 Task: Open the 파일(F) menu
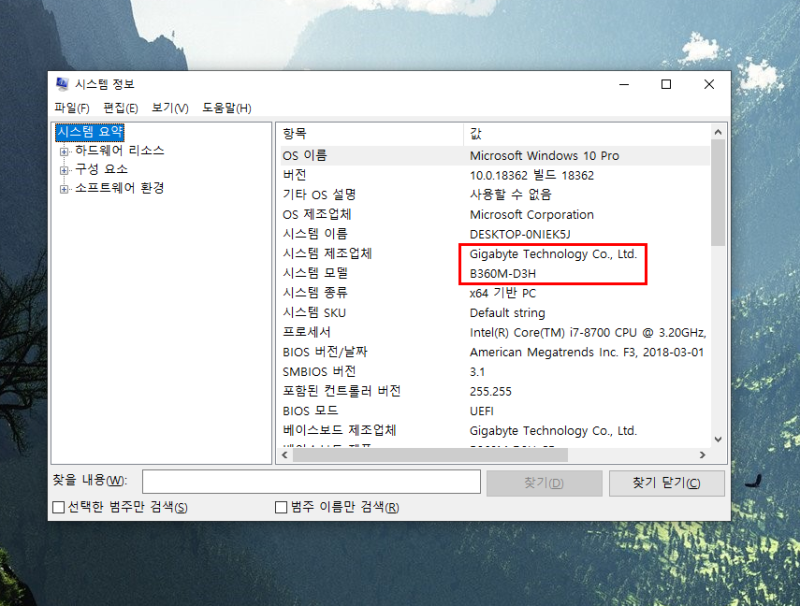(x=72, y=108)
